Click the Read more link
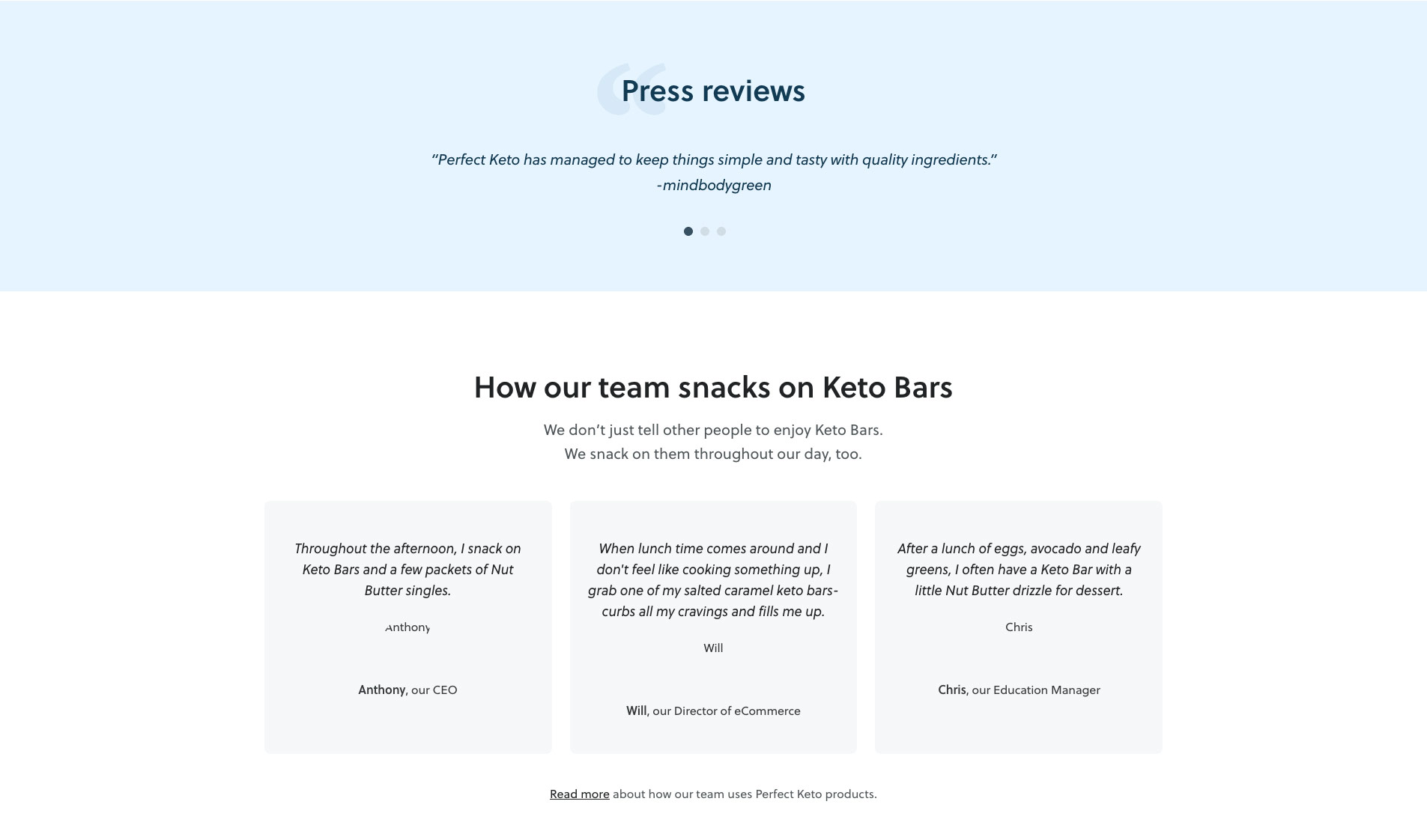Viewport: 1427px width, 840px height. coord(579,794)
